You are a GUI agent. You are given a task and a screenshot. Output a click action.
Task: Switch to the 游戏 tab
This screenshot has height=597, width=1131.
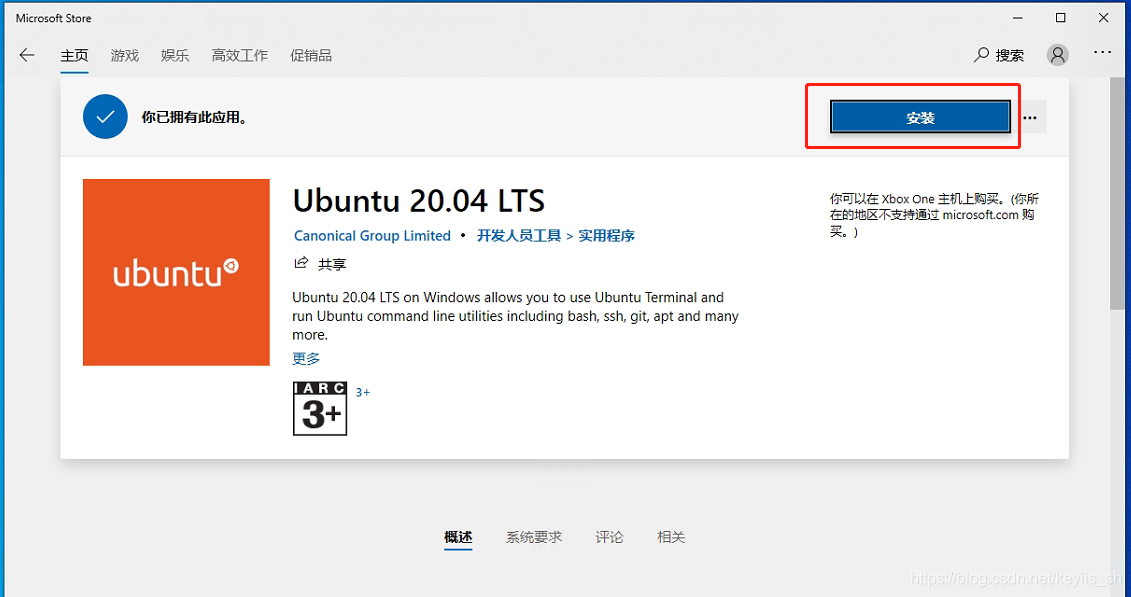pos(125,56)
